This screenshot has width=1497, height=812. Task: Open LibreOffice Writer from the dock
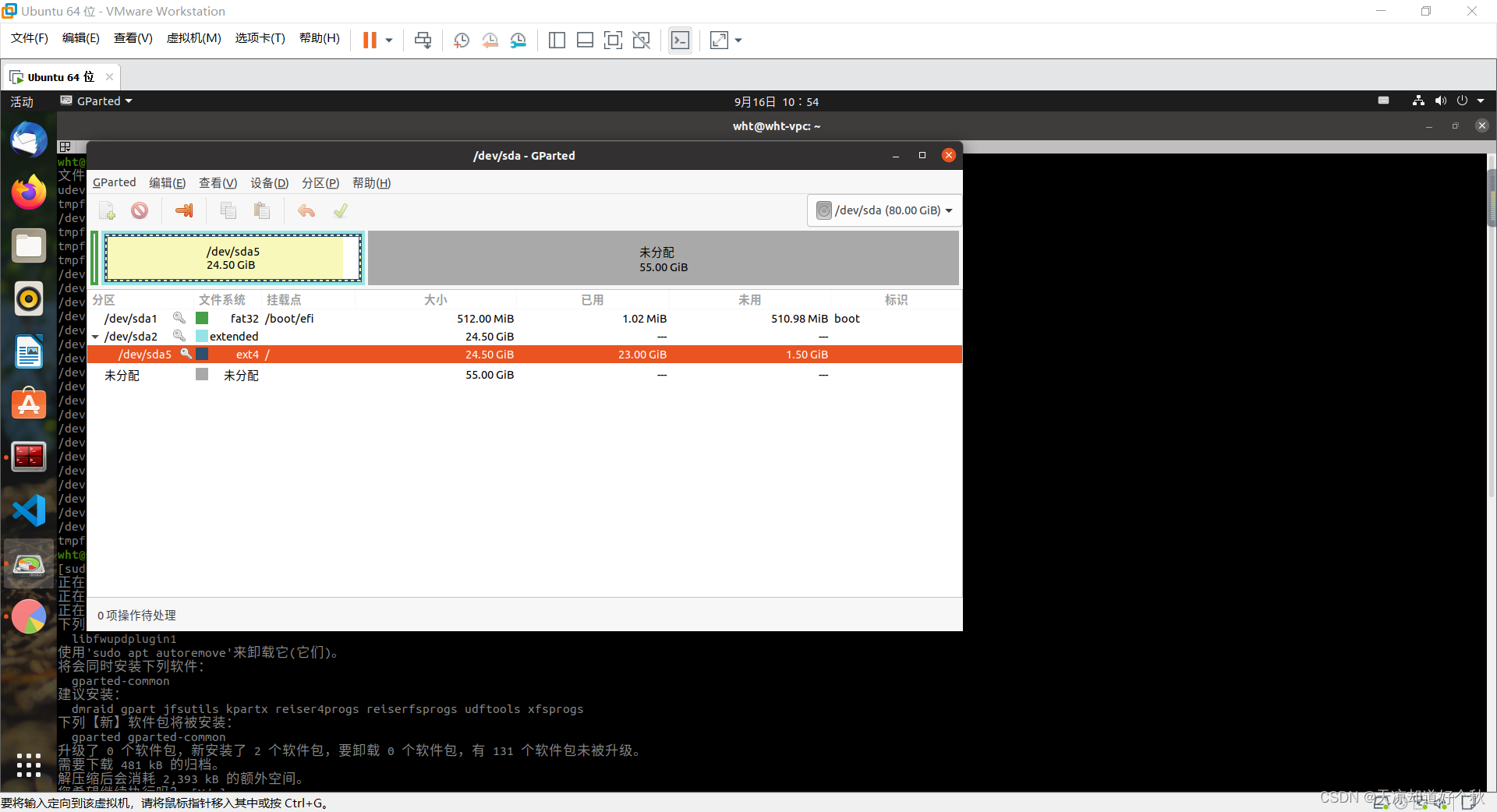click(x=29, y=351)
